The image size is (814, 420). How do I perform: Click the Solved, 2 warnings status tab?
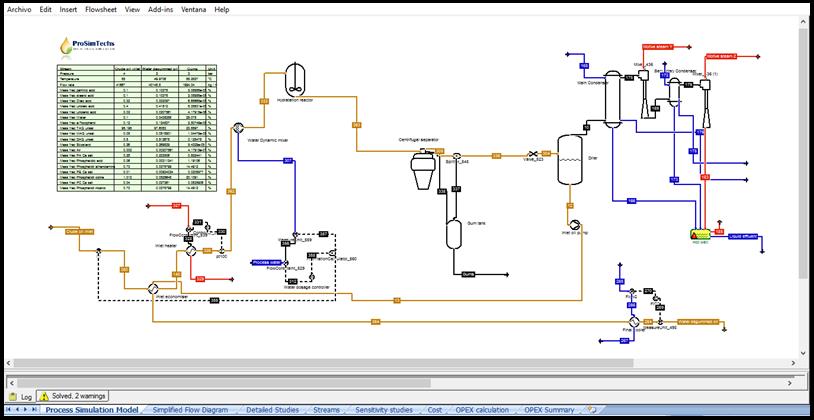coord(77,397)
